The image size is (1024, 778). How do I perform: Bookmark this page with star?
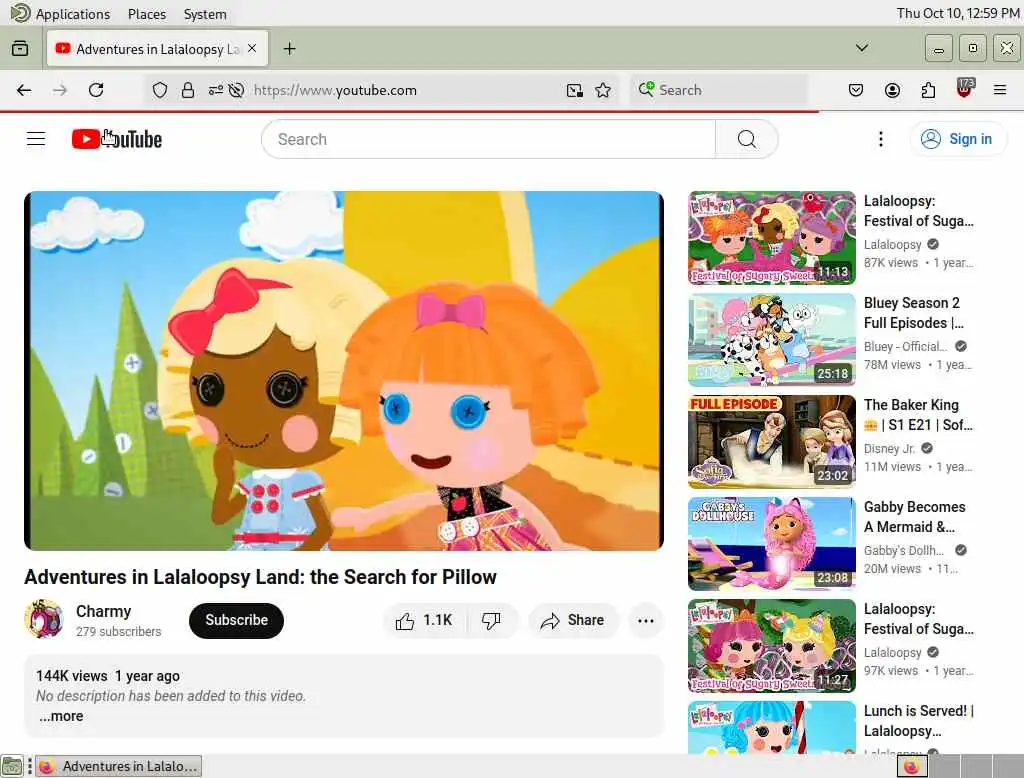[603, 90]
